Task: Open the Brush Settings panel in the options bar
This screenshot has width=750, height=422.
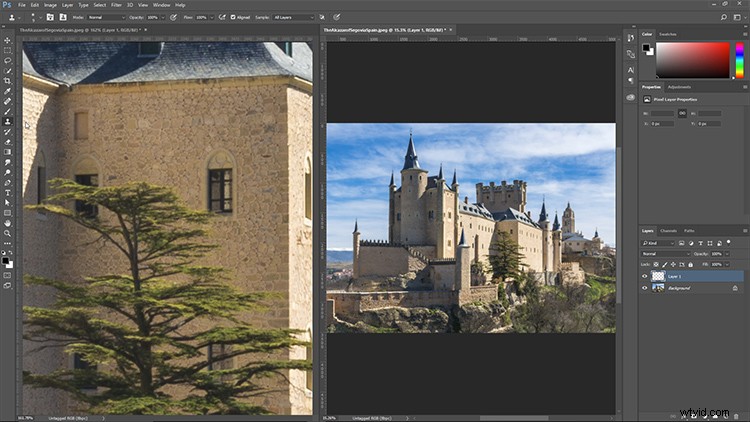Action: (x=50, y=17)
